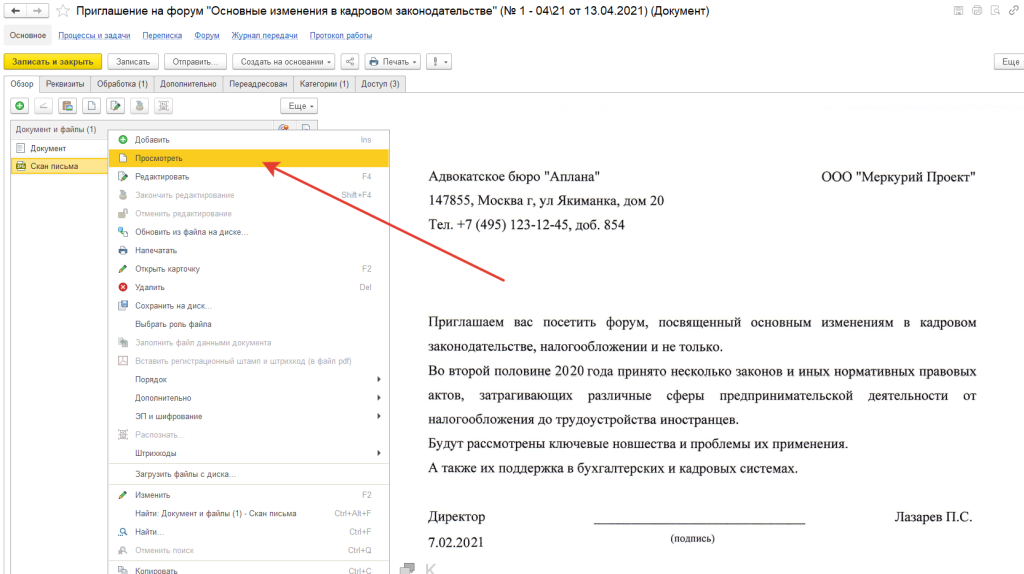Select Просмотреть in the context menu
Screen dimensions: 1024x574
click(x=159, y=158)
